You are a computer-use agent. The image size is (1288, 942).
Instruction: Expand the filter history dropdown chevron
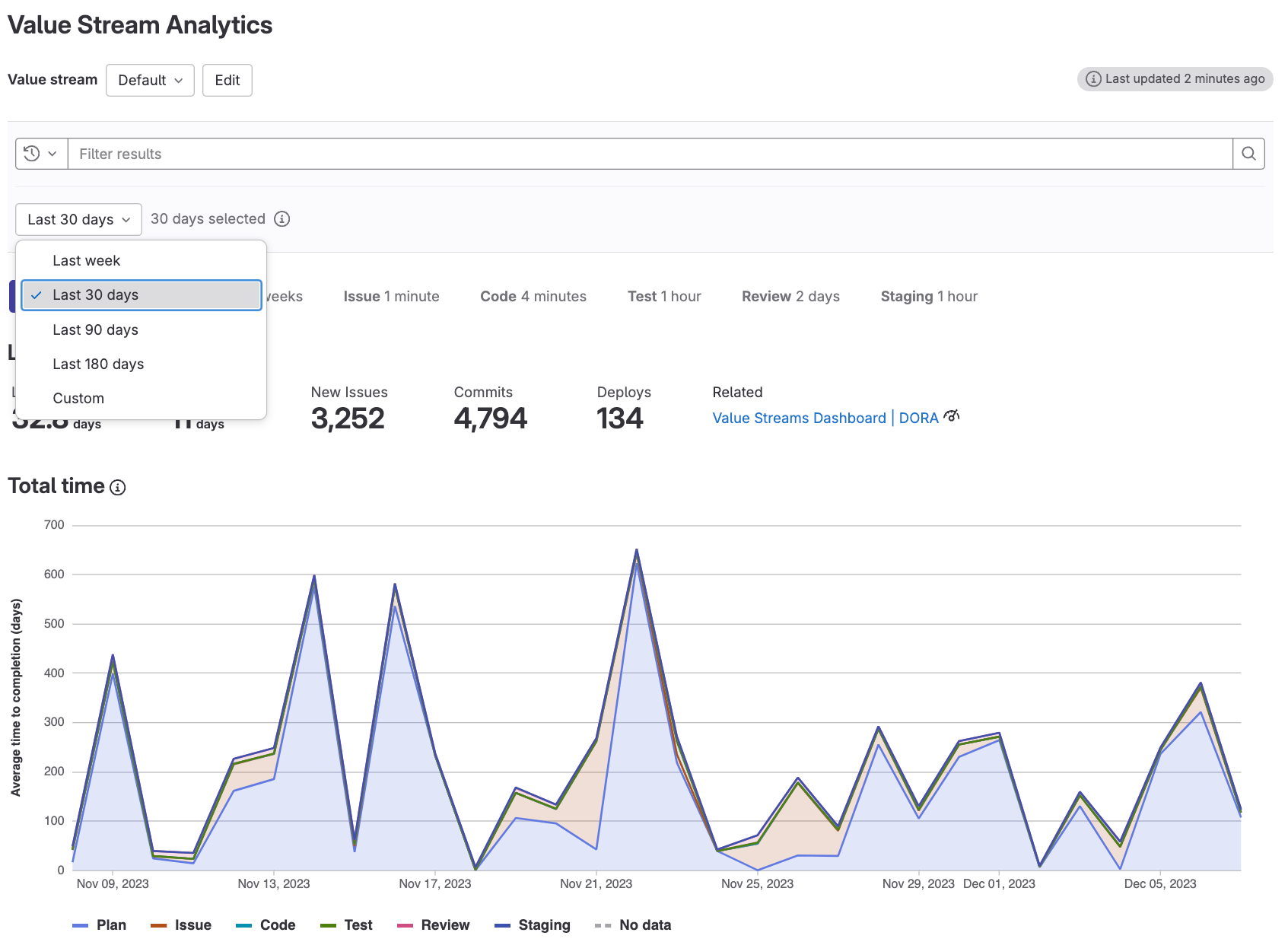pos(52,153)
